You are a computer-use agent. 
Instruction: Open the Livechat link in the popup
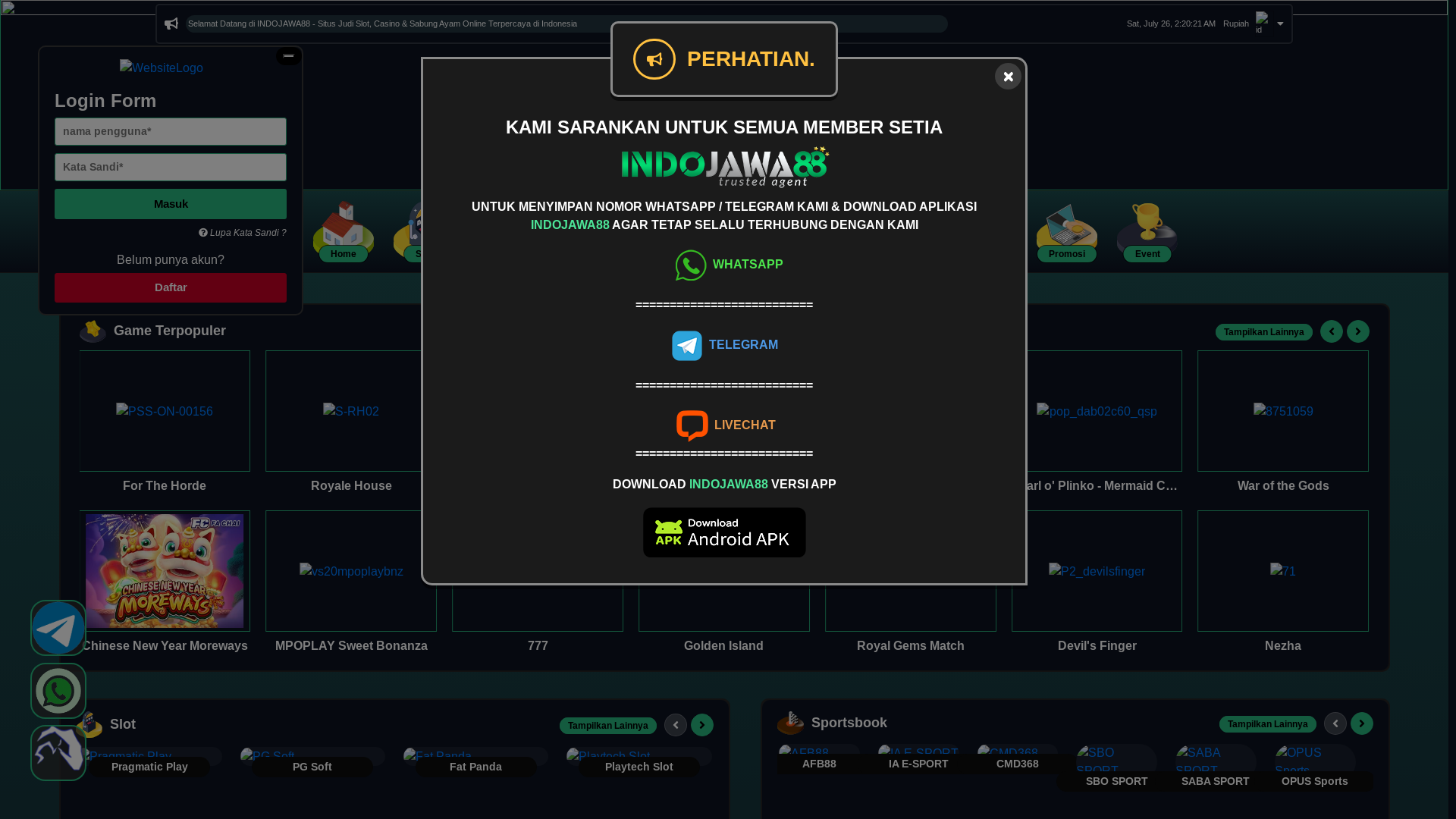pyautogui.click(x=726, y=425)
